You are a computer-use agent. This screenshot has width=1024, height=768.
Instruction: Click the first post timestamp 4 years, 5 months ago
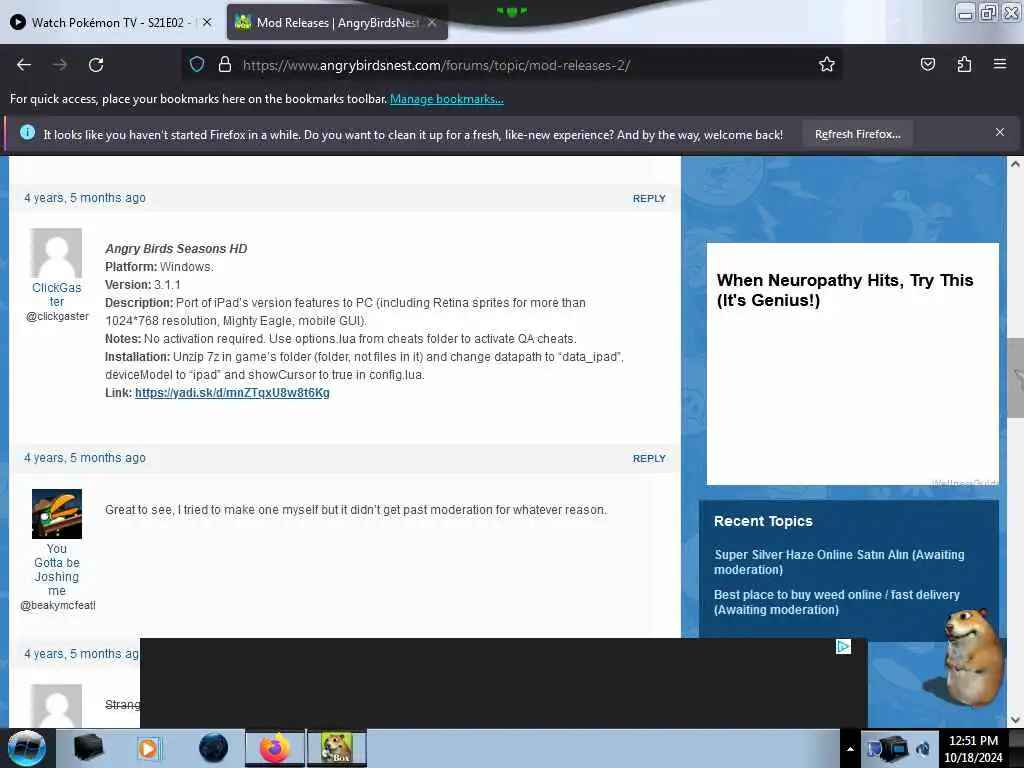click(85, 198)
